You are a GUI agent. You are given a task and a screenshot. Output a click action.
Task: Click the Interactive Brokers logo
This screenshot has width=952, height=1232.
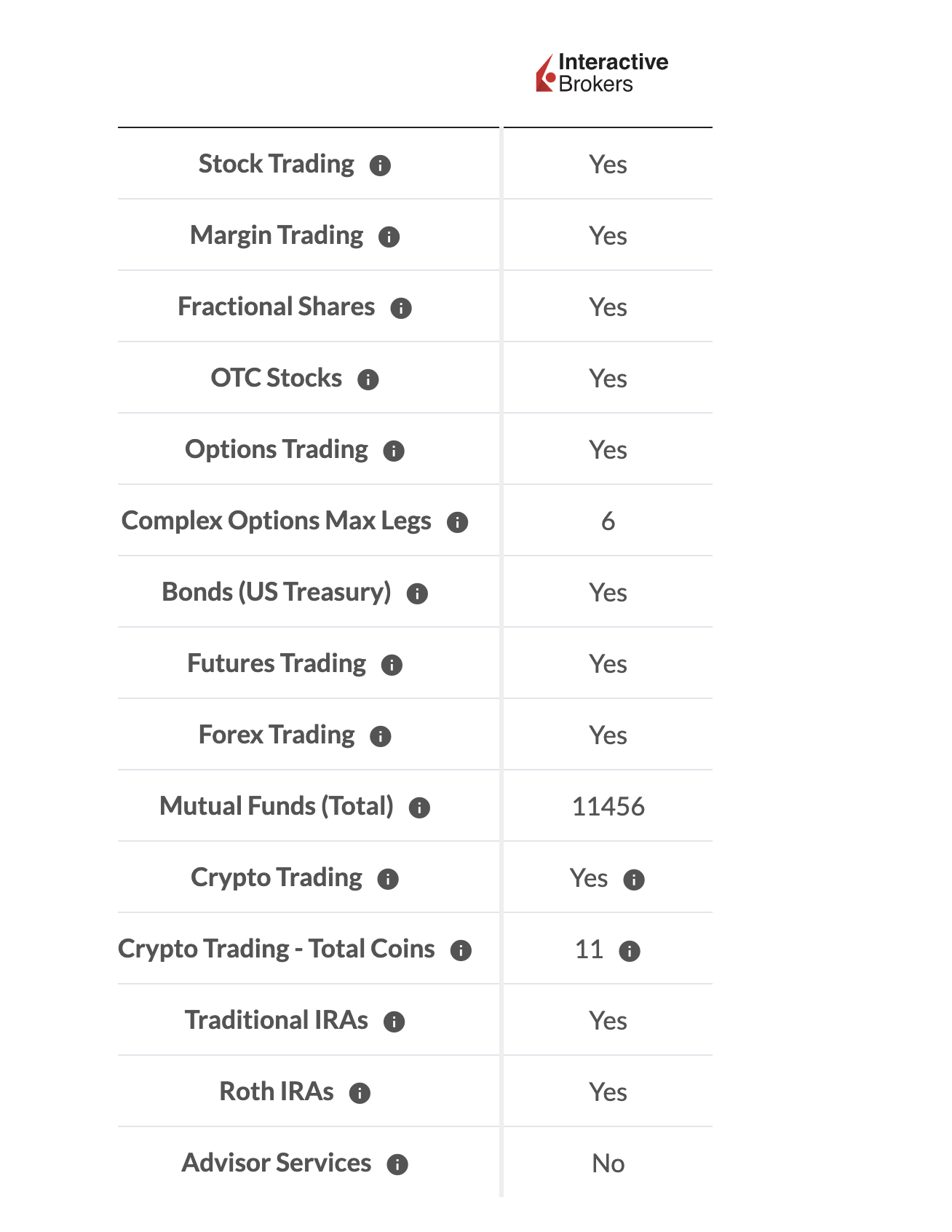coord(602,73)
